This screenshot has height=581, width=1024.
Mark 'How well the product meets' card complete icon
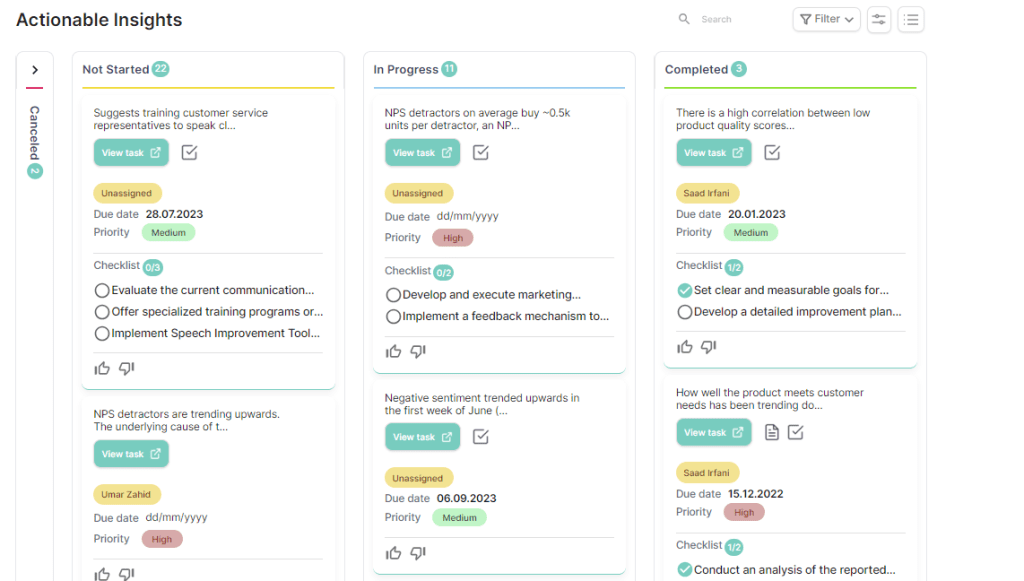(x=795, y=432)
